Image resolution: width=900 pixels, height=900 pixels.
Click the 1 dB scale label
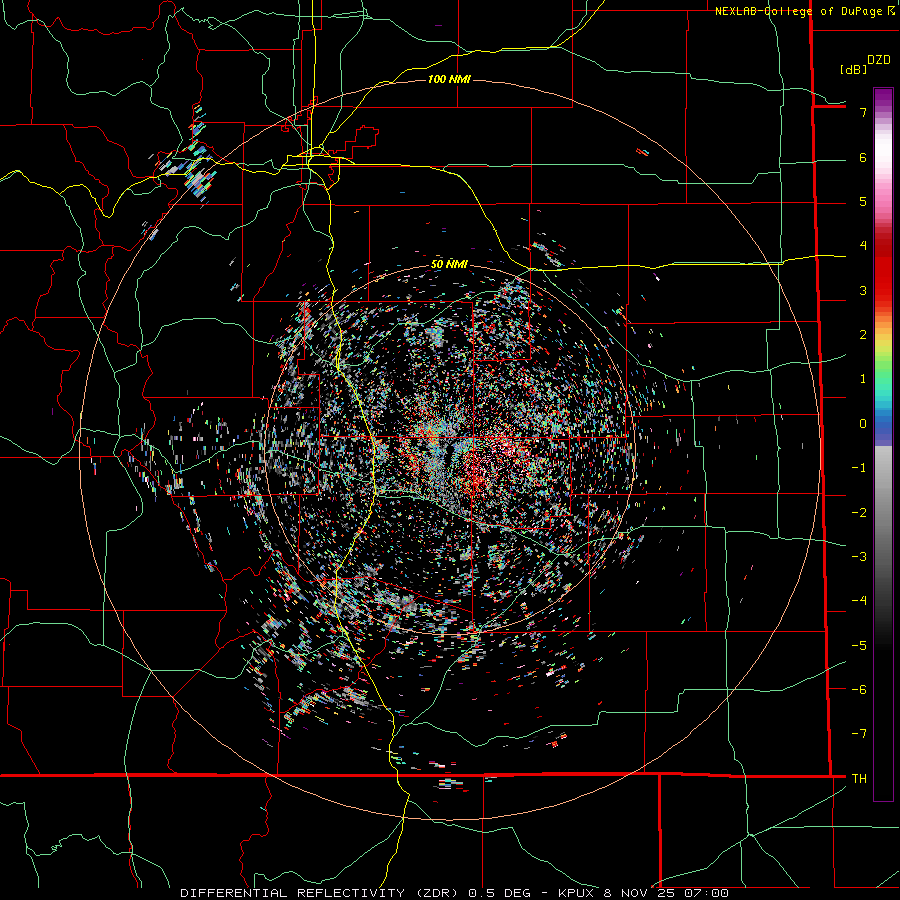coord(863,379)
